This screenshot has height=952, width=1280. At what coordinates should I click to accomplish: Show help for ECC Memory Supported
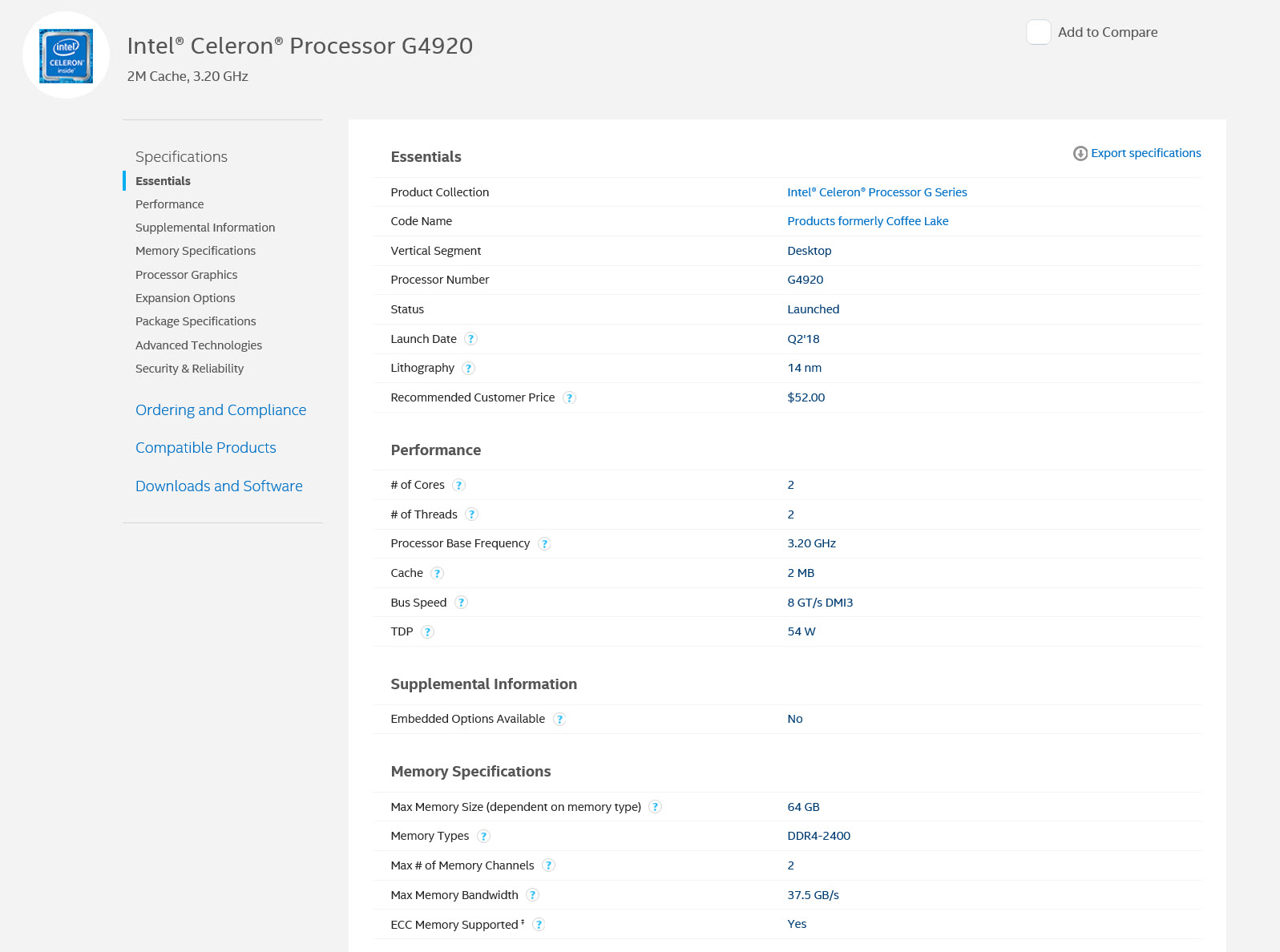pos(539,925)
